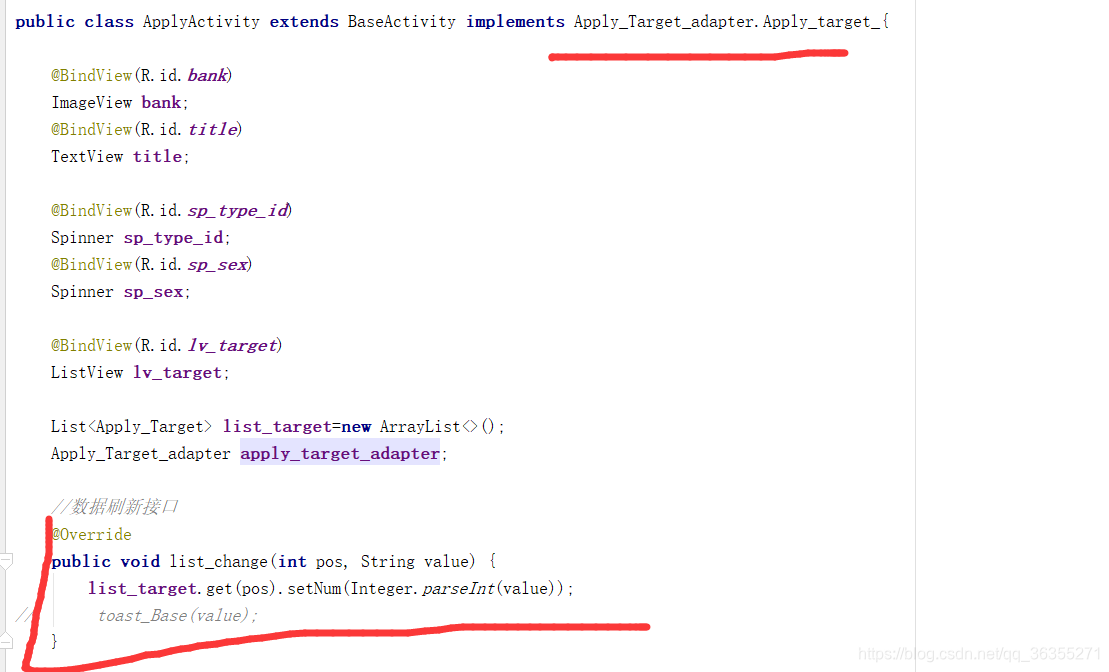Click italic 'sp_sex' inside BindView annotation
The height and width of the screenshot is (672, 1109).
coord(218,265)
